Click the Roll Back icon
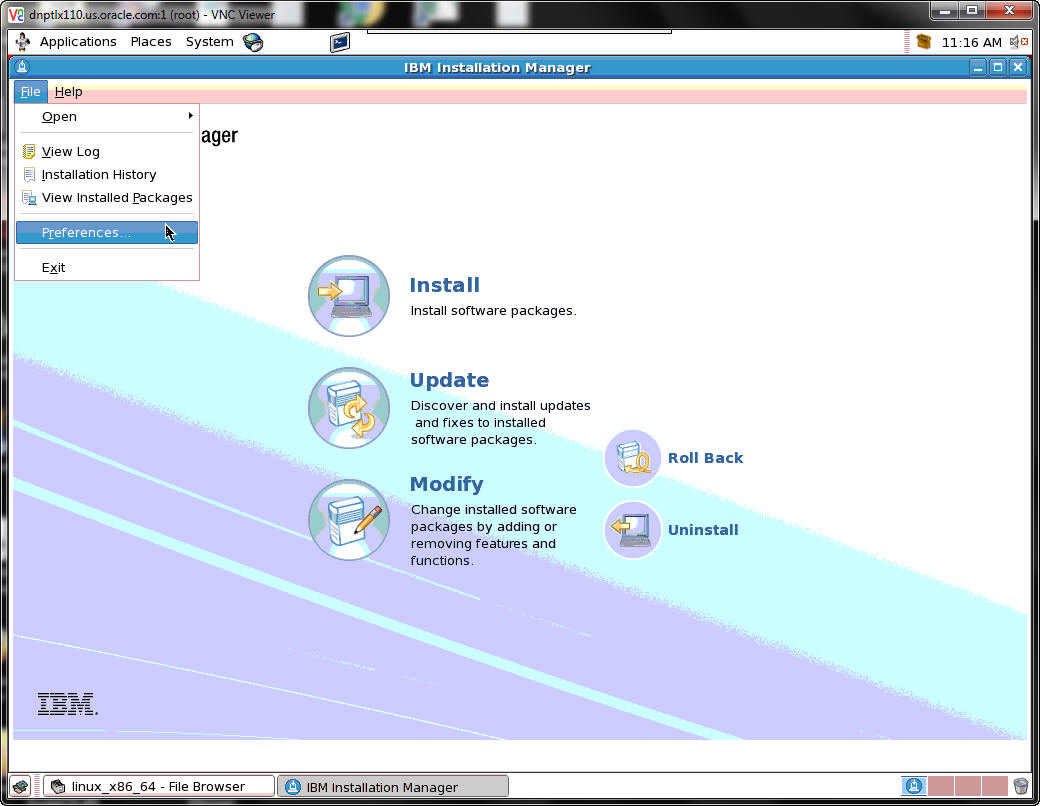This screenshot has width=1040, height=806. click(632, 458)
